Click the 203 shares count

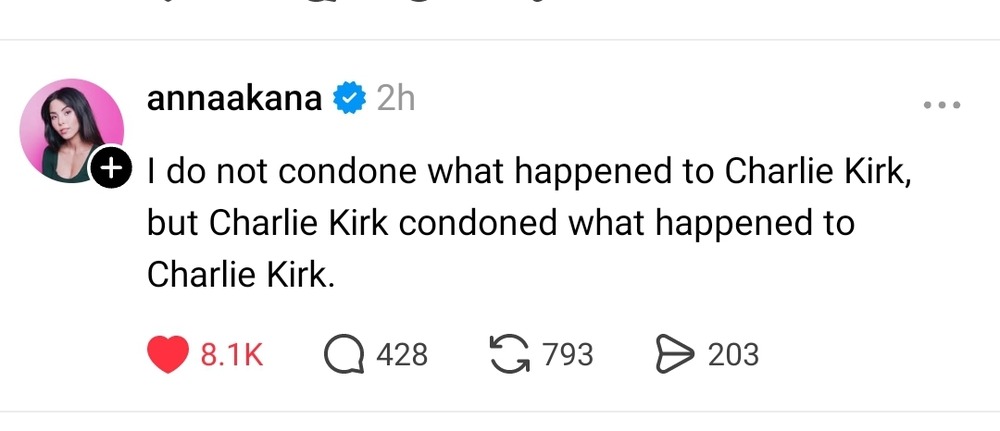point(733,354)
